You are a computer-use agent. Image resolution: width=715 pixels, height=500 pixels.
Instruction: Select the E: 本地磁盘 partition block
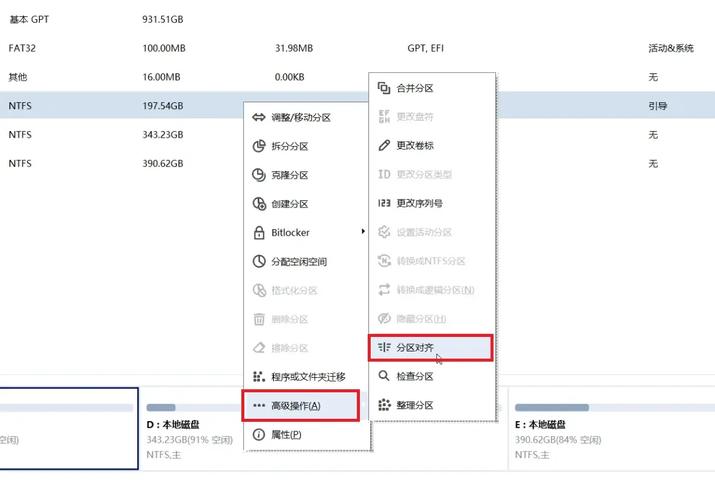pos(611,428)
